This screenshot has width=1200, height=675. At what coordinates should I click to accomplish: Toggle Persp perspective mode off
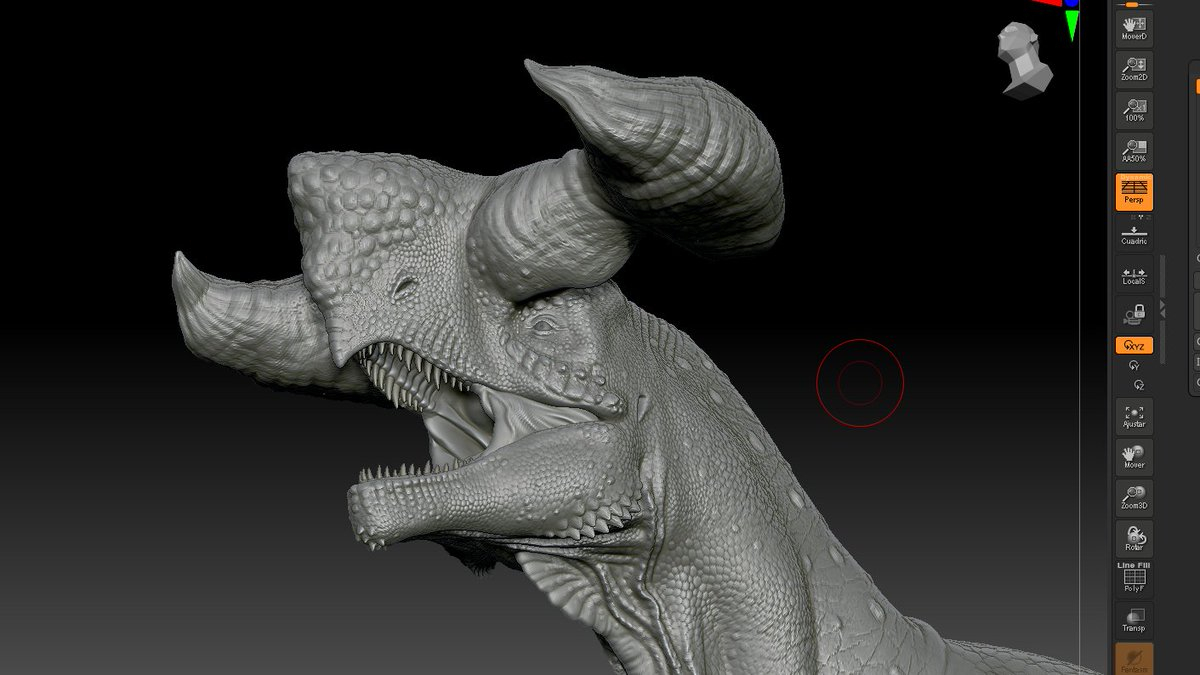point(1134,191)
